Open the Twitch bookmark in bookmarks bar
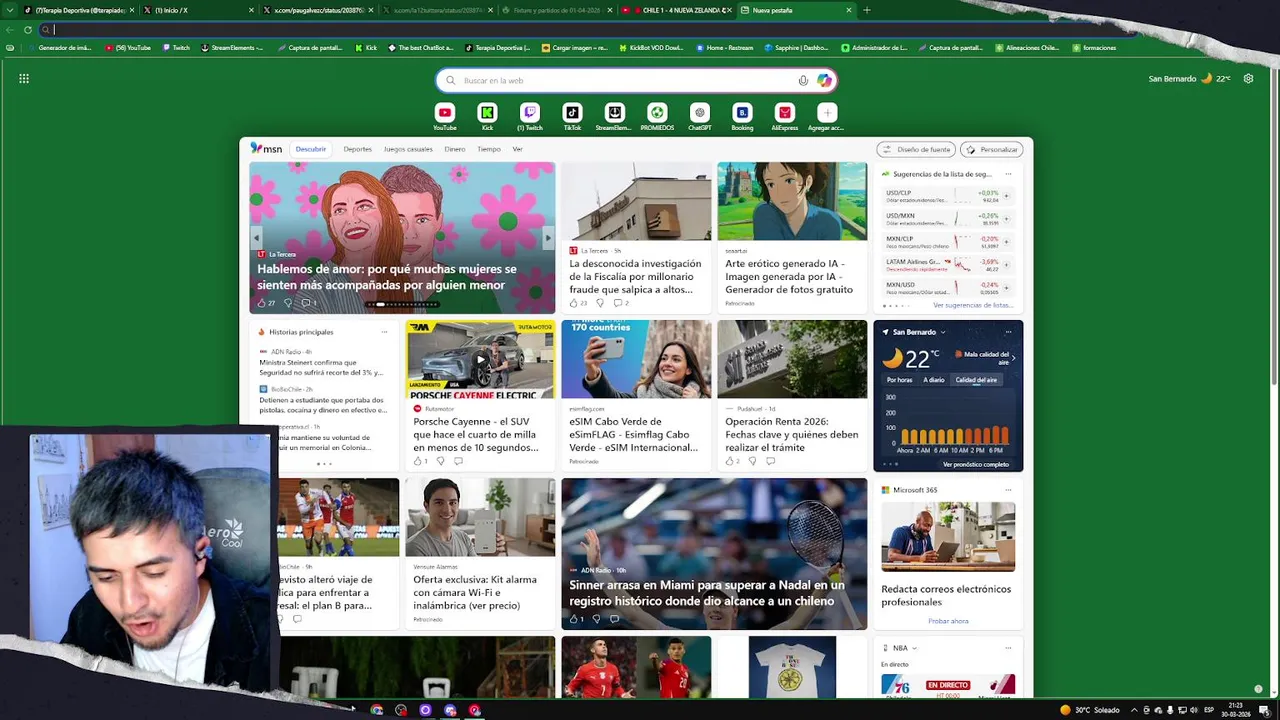This screenshot has width=1280, height=720. pos(175,47)
